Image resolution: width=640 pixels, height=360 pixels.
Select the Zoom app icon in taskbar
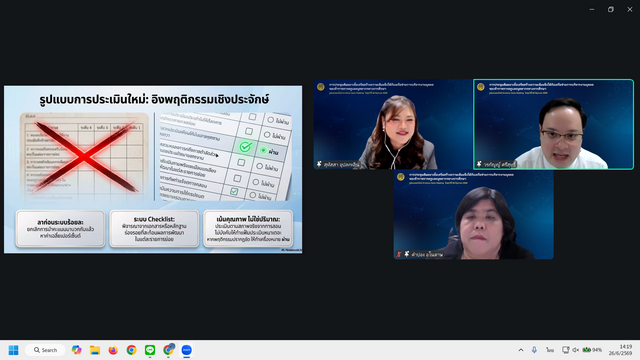click(187, 350)
